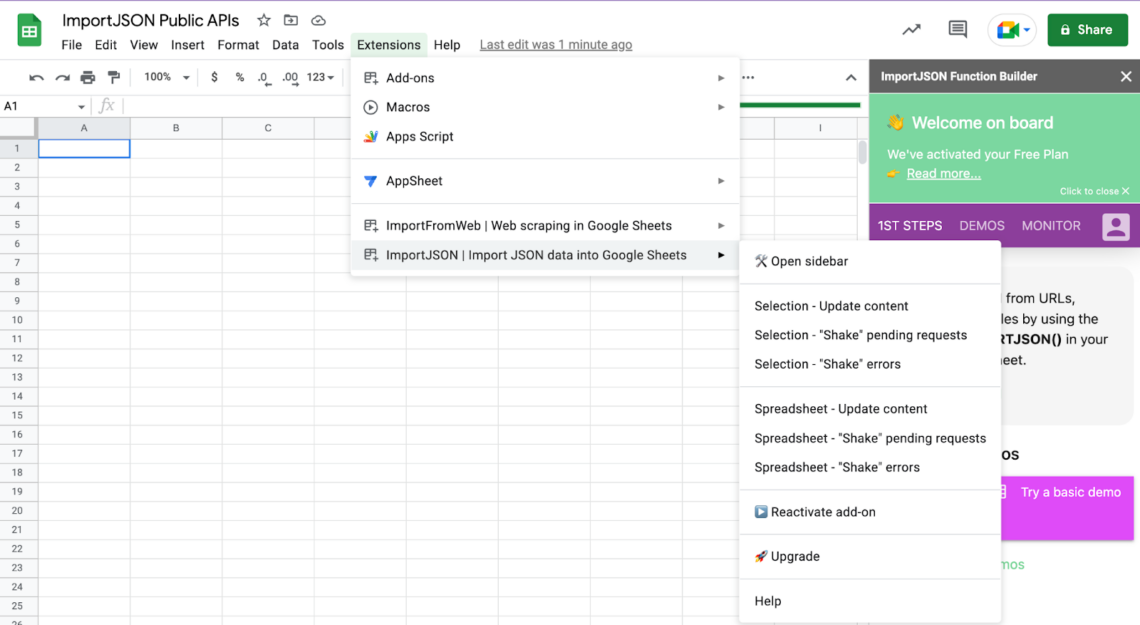Open the activity trend arrow icon
The image size is (1140, 625).
point(911,30)
